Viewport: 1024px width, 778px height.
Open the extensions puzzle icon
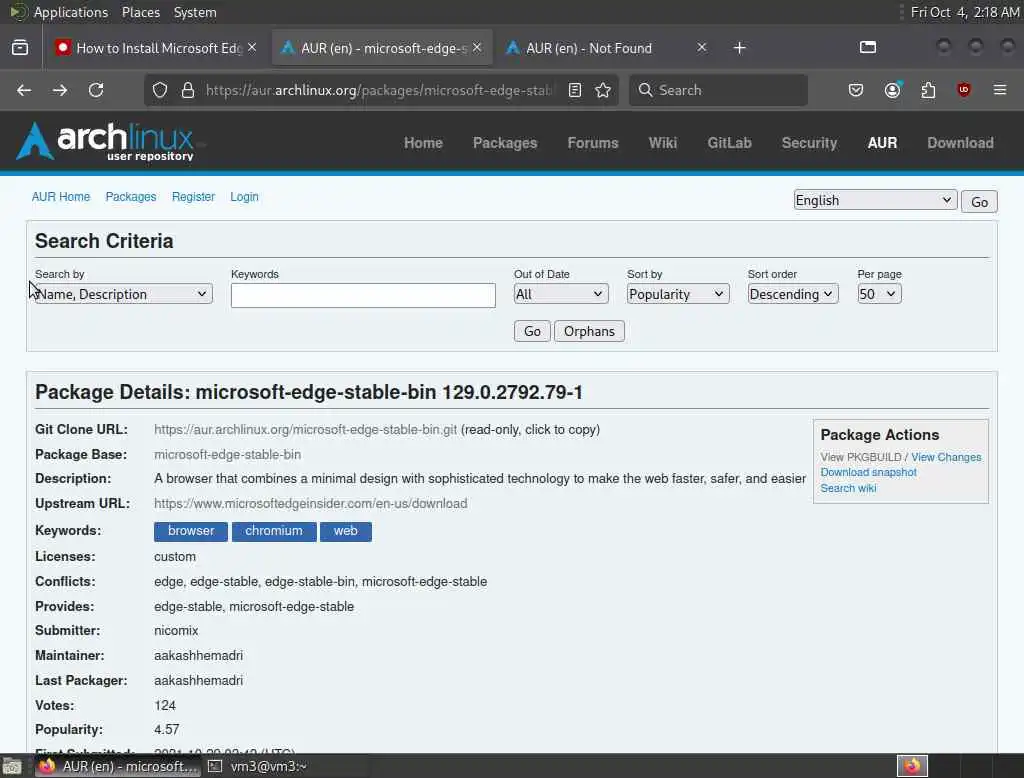[x=928, y=90]
